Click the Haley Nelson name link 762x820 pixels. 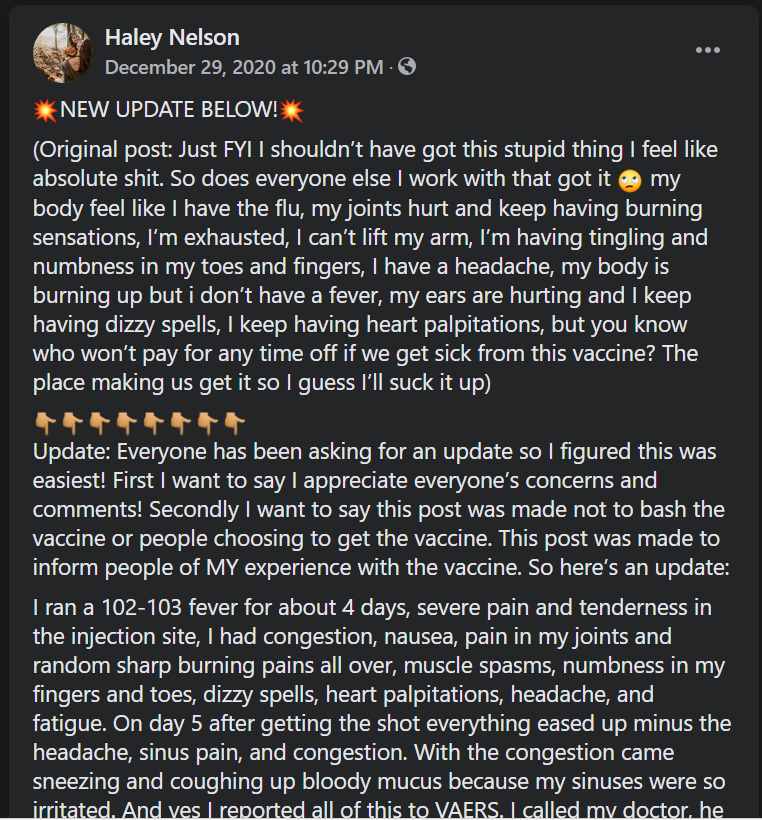coord(172,38)
